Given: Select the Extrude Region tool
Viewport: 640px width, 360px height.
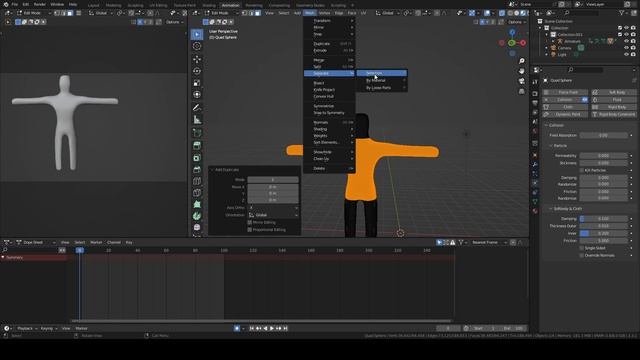Looking at the screenshot, I should [197, 146].
